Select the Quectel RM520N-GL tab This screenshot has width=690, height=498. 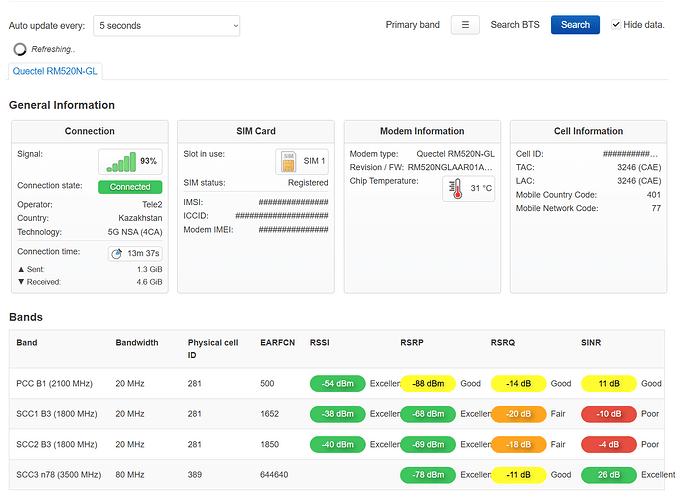tap(55, 71)
